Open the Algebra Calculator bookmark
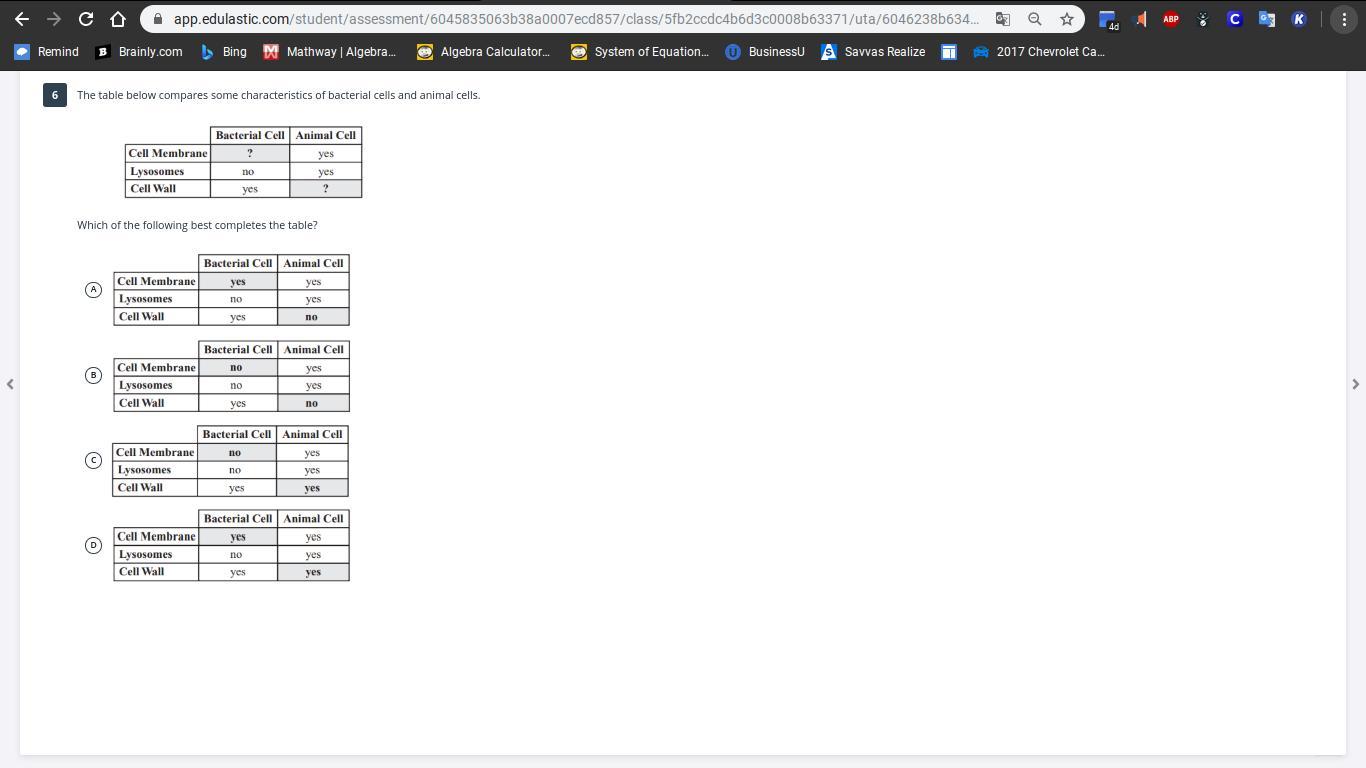 tap(484, 52)
